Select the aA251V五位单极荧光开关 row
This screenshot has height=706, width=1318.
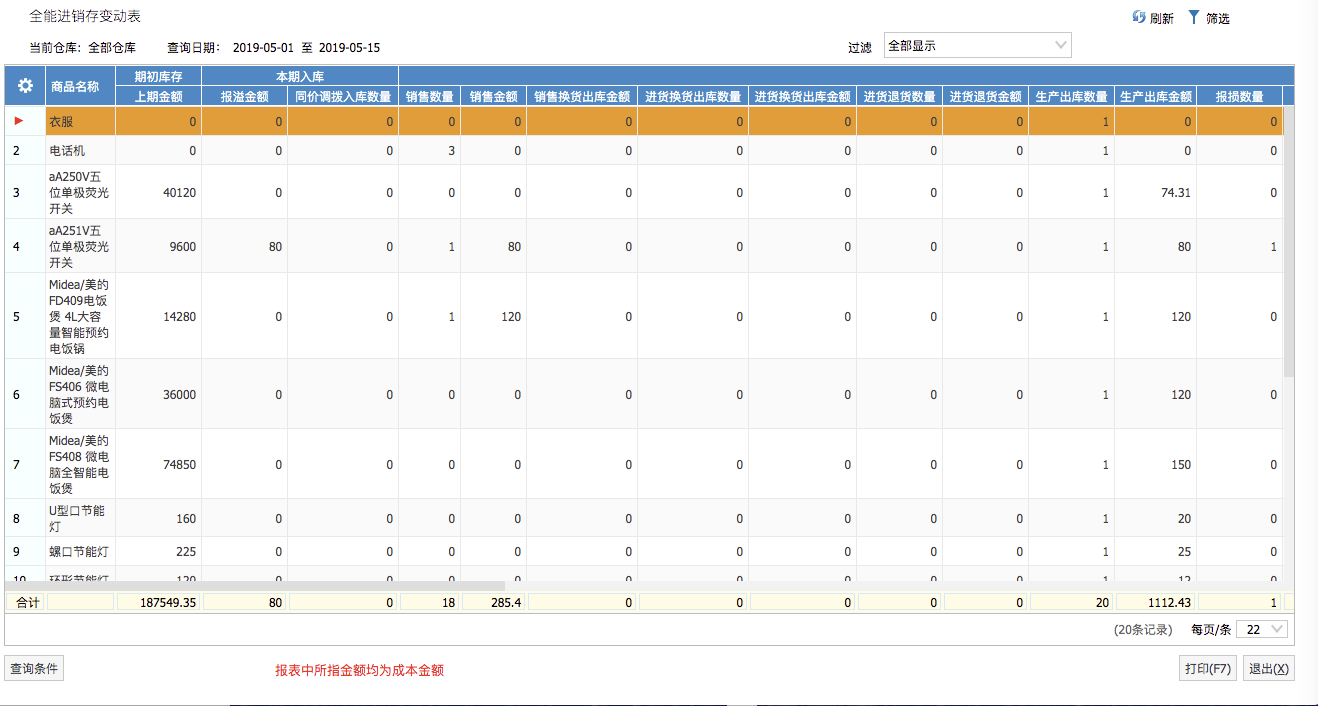[x=644, y=246]
